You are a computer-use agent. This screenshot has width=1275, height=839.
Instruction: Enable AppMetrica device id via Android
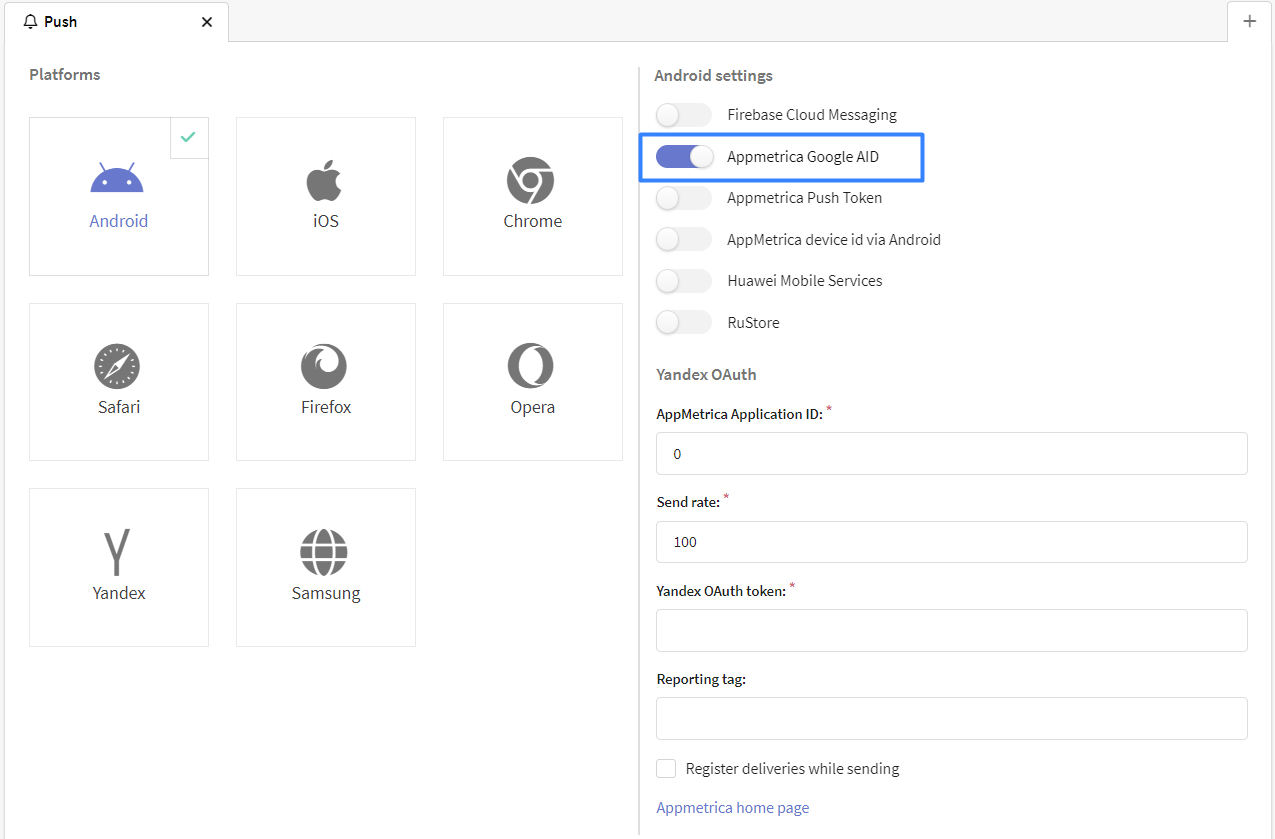pyautogui.click(x=684, y=240)
